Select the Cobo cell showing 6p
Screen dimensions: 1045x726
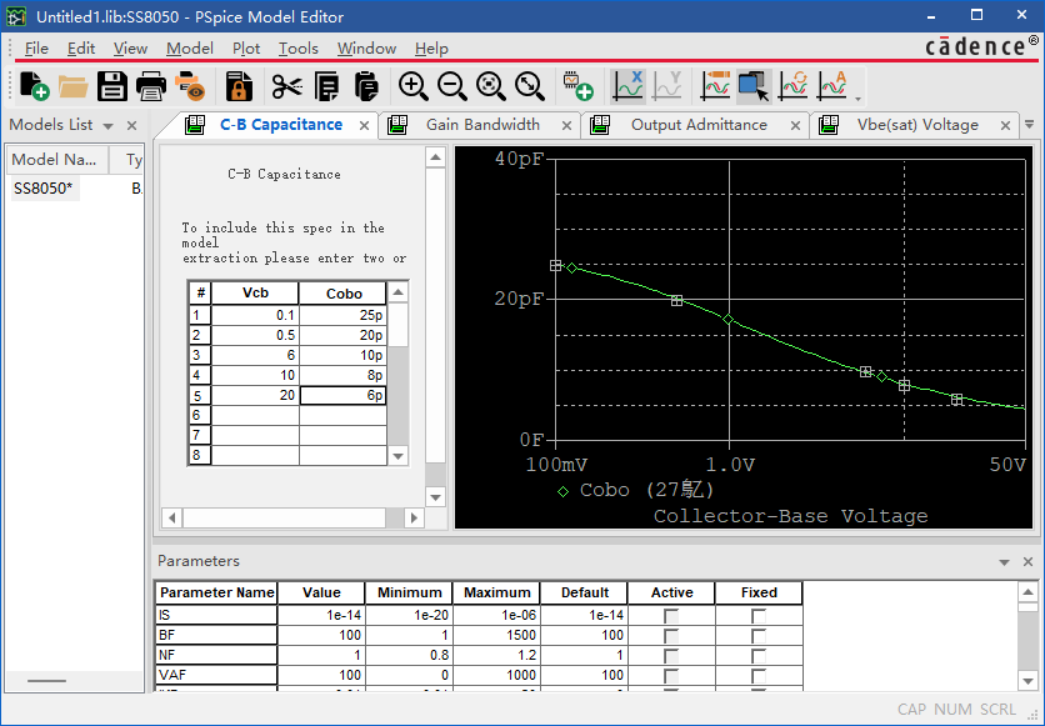point(343,395)
